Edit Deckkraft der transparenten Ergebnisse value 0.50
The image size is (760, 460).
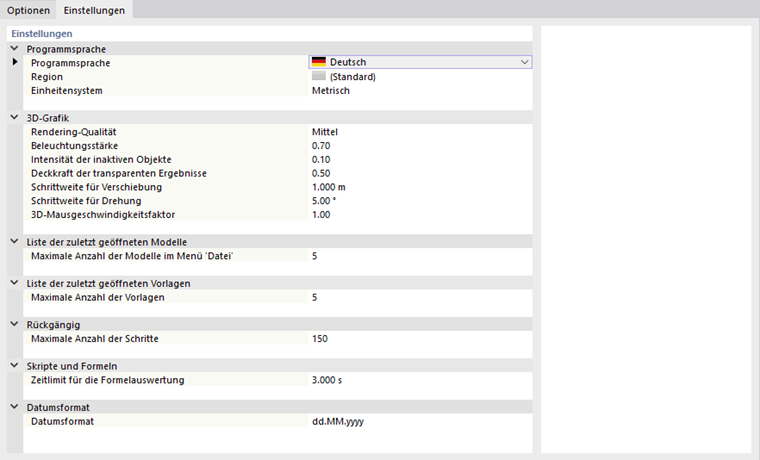(x=321, y=174)
